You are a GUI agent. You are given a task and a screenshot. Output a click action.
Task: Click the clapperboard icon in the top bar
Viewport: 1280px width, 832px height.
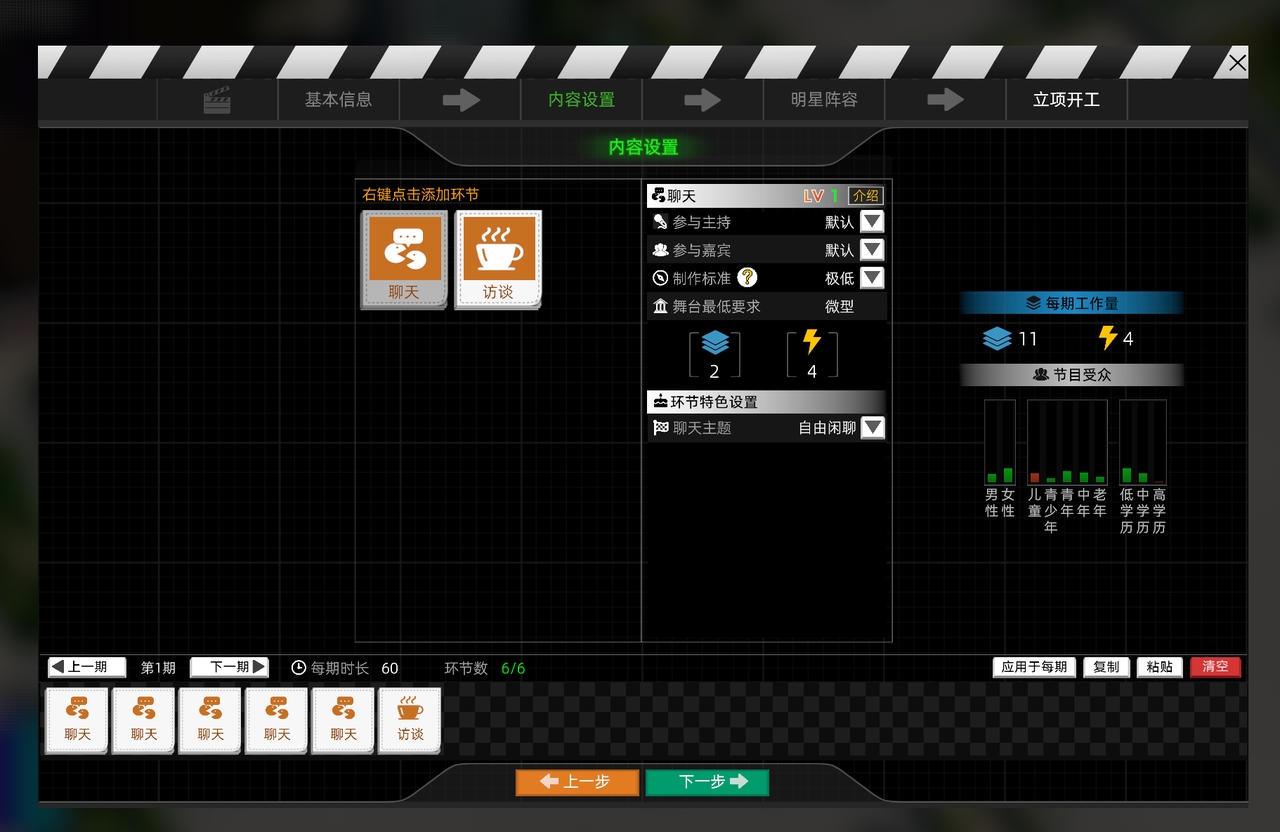(x=218, y=99)
